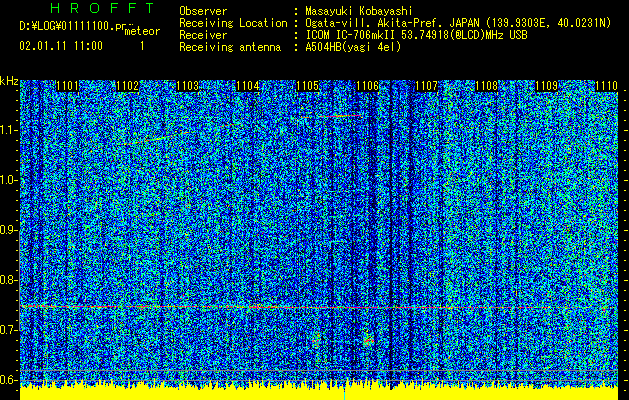Click the 'meteor' label

pos(142,31)
